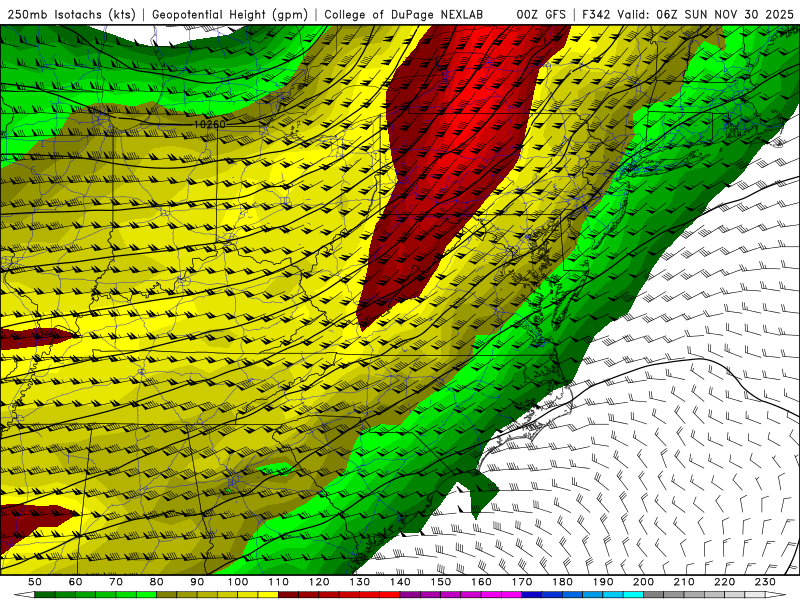This screenshot has height=600, width=800.
Task: Click the '80' value on the color scale
Action: [x=156, y=582]
